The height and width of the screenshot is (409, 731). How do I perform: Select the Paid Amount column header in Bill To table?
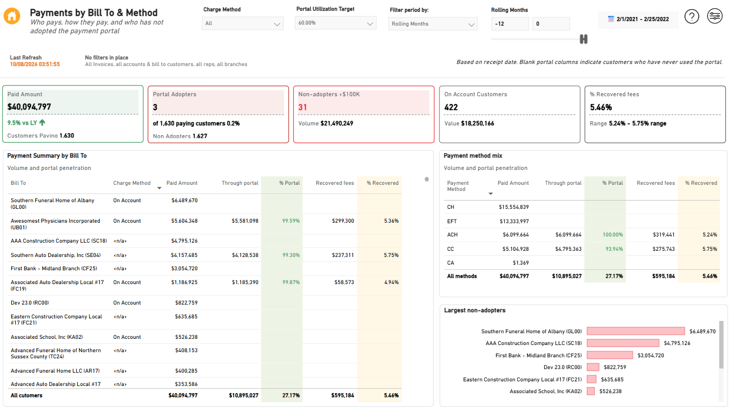182,183
